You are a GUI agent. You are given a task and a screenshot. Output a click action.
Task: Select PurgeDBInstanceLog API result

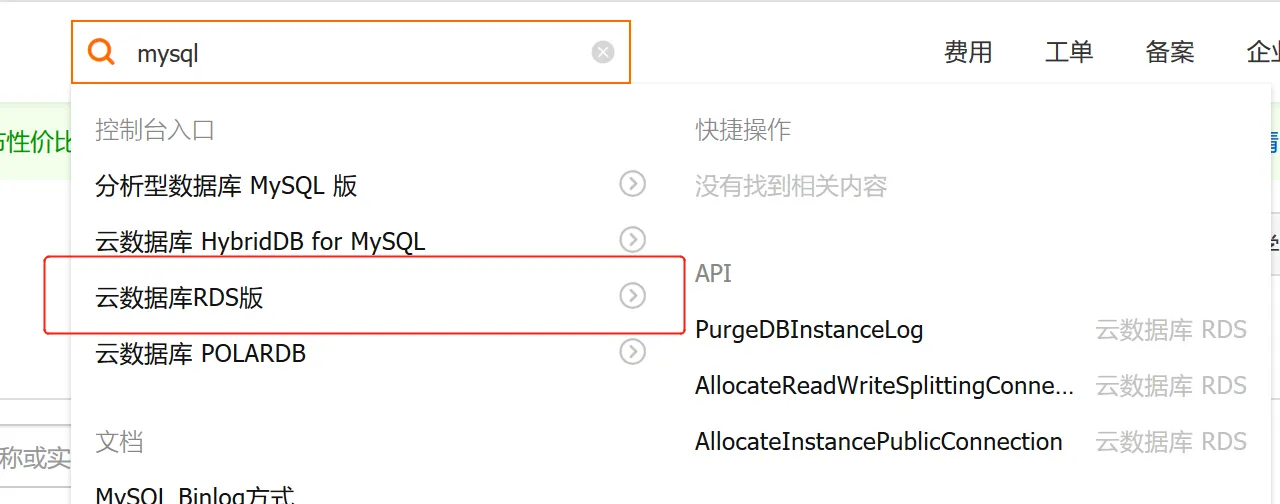point(809,330)
